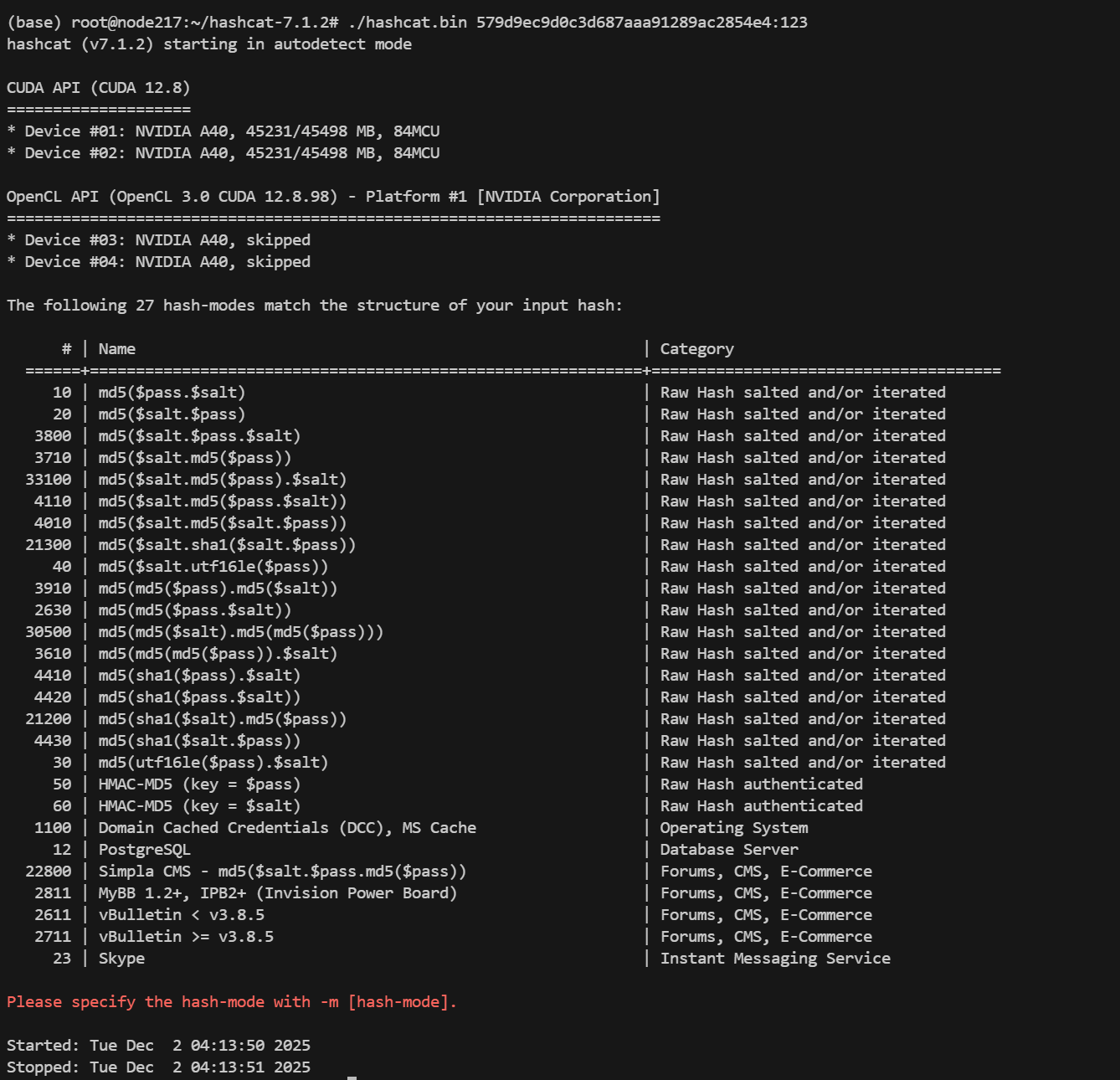Click the 'Name' column header
Screen dimensions: 1120x1080
tap(116, 349)
